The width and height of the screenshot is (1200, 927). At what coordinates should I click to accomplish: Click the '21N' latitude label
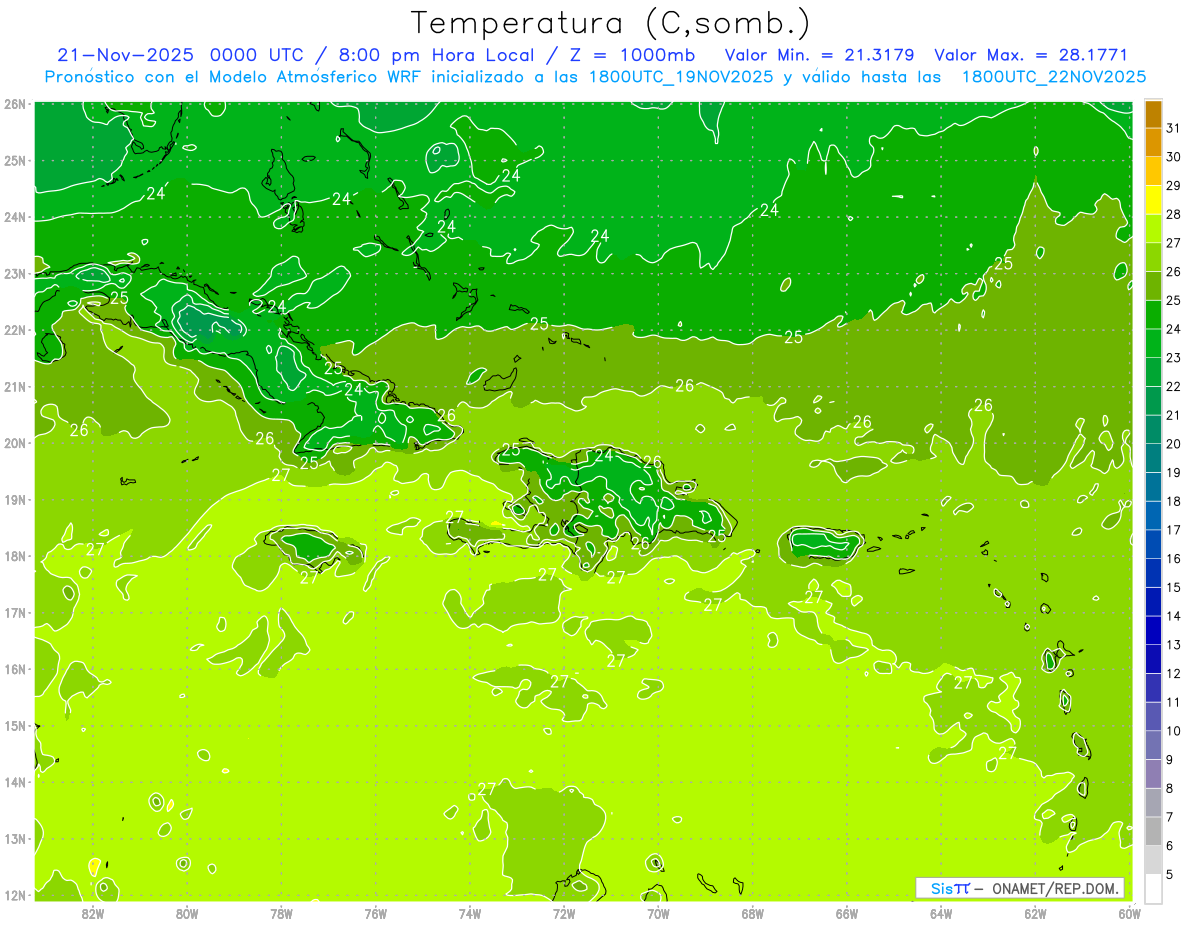(14, 387)
